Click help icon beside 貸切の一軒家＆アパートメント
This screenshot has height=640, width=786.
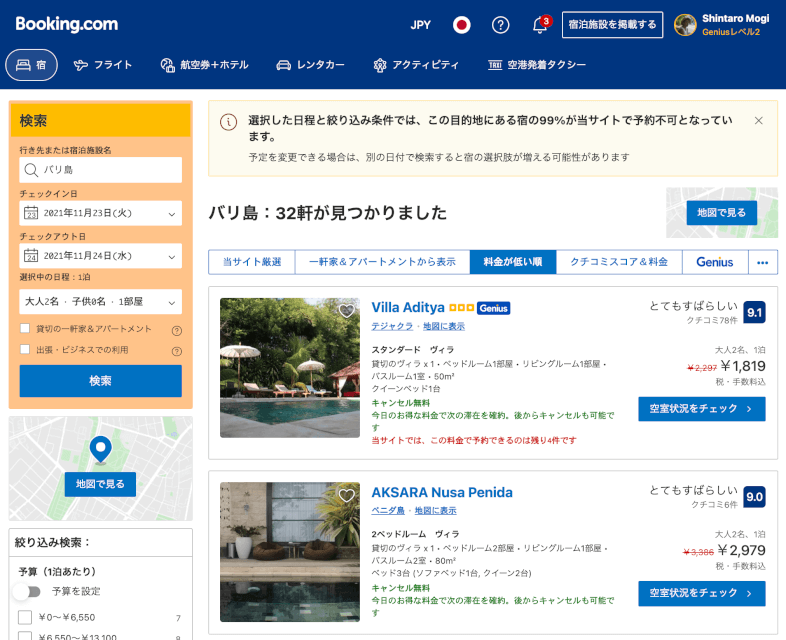tap(176, 330)
